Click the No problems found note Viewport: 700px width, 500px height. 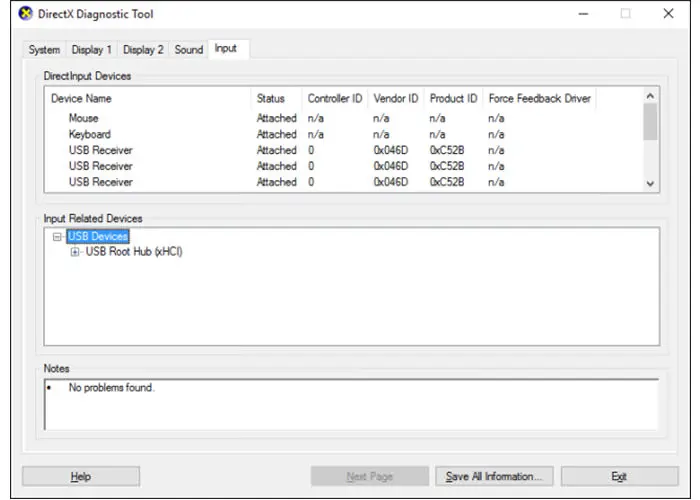111,388
